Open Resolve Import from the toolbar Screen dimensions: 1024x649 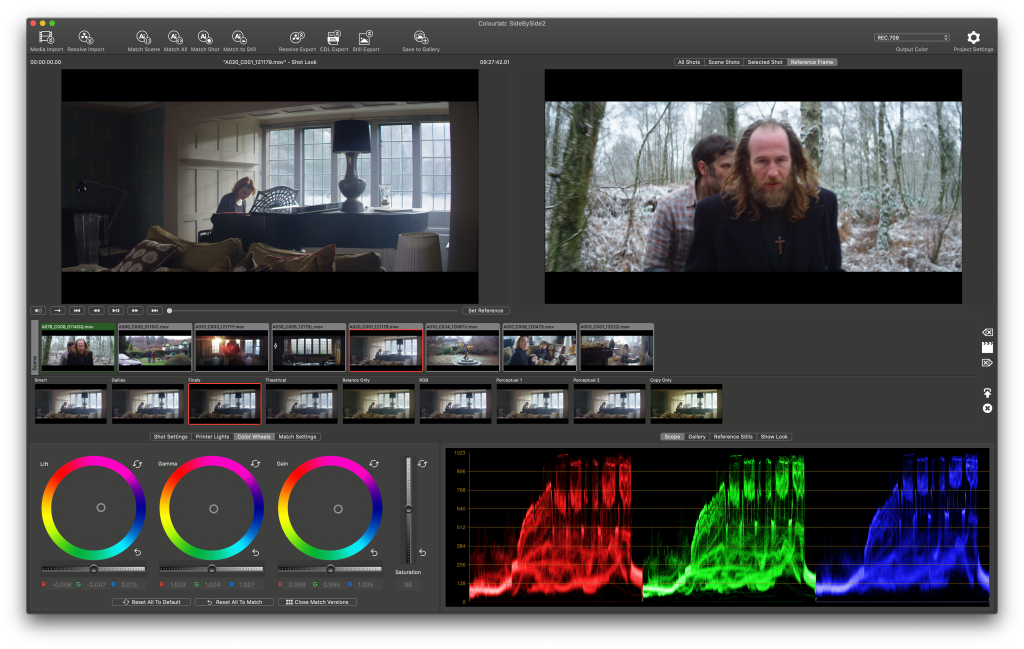tap(86, 37)
